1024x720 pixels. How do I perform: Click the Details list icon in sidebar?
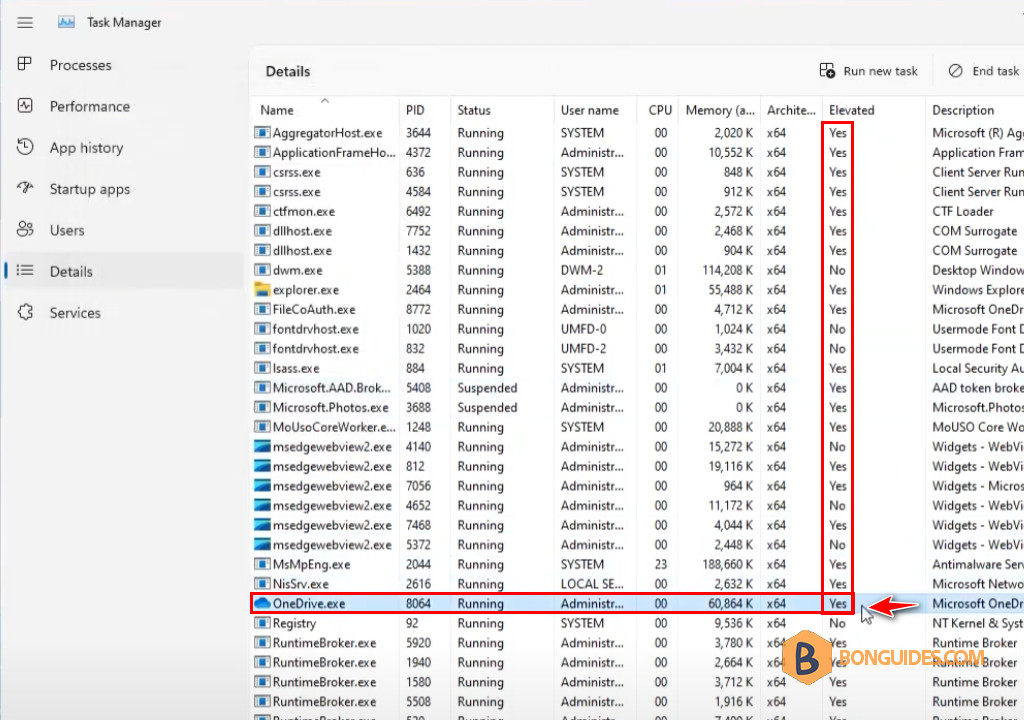[25, 270]
